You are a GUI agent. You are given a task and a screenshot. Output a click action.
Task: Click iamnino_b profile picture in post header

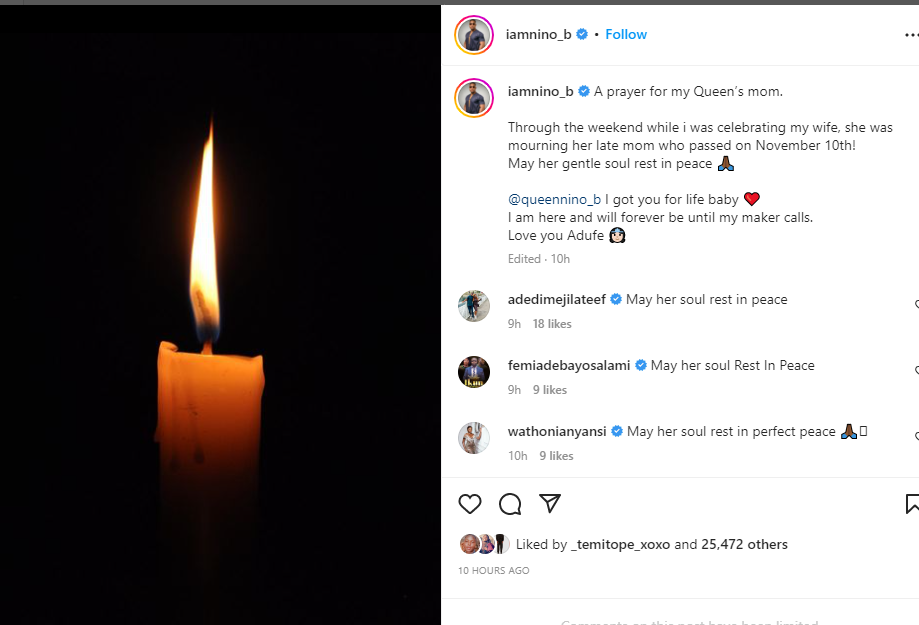474,35
